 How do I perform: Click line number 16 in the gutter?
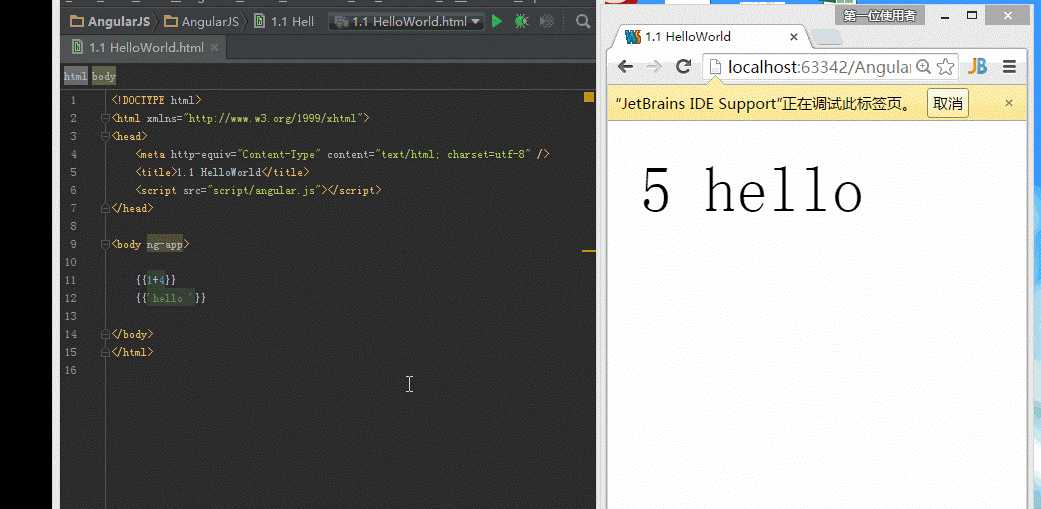[x=72, y=370]
